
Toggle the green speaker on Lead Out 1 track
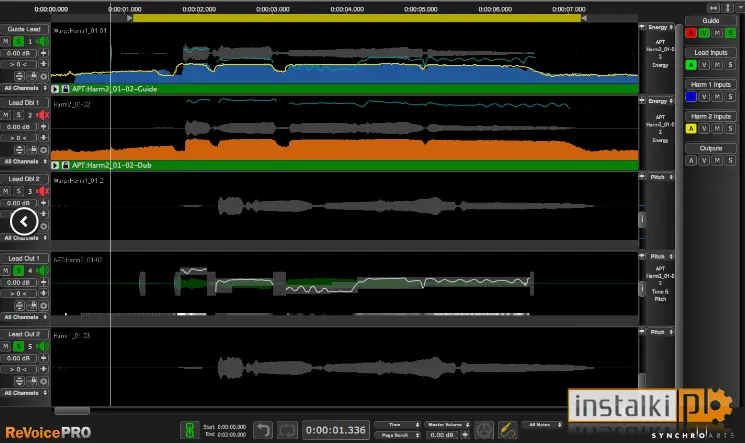pos(42,270)
